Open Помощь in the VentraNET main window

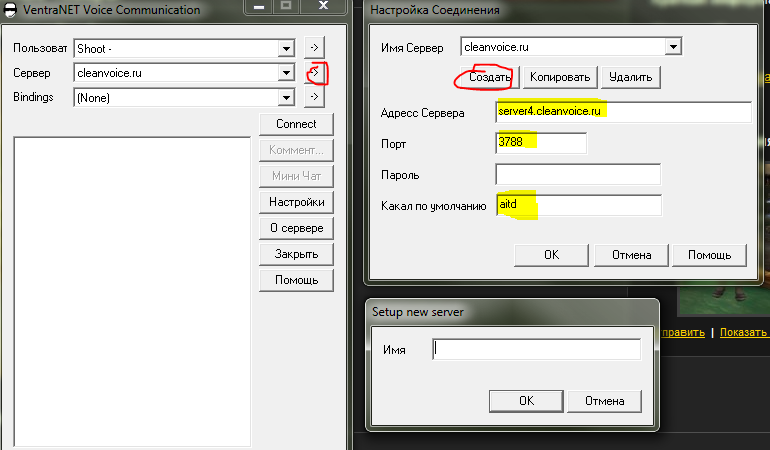(296, 280)
